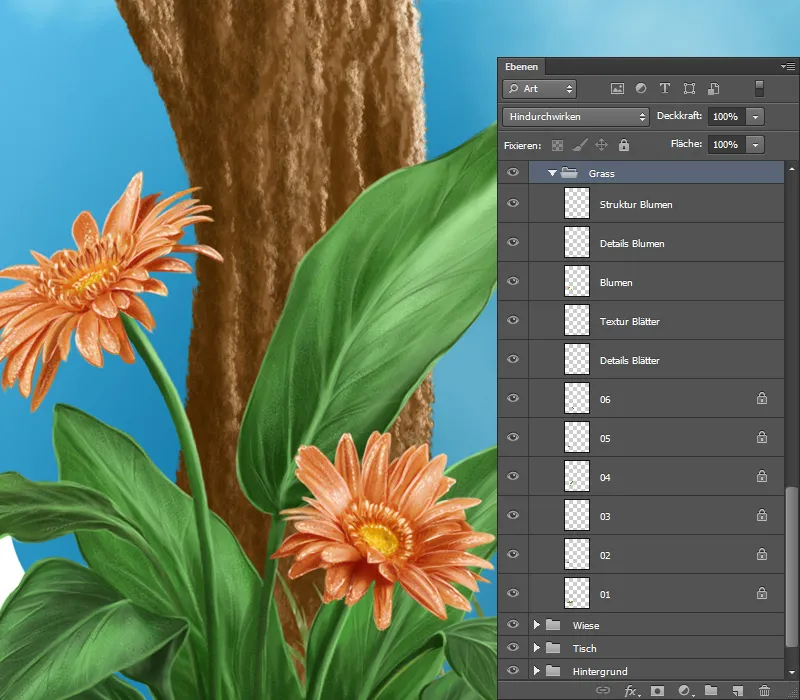Hide the Hintergrund group
The width and height of the screenshot is (800, 700).
(x=513, y=670)
